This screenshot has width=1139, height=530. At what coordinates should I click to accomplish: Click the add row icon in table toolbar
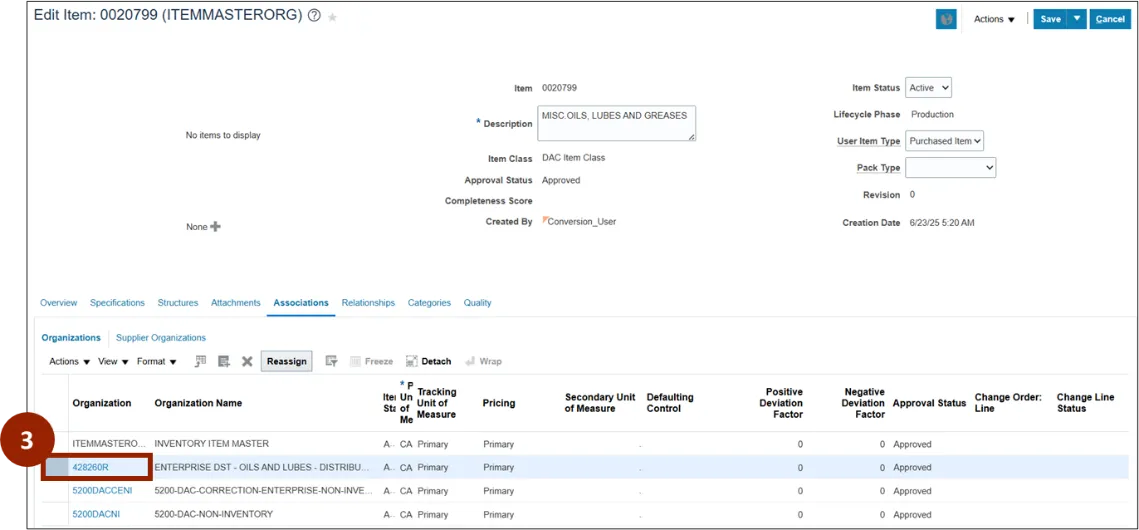[224, 361]
